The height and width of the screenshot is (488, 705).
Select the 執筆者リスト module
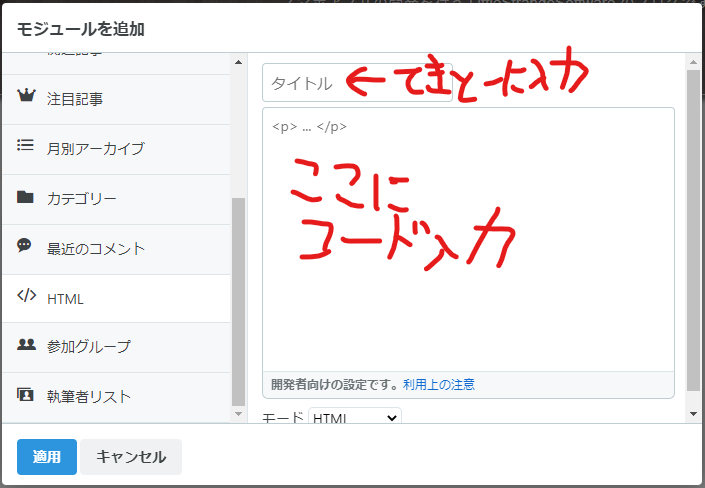pos(116,398)
